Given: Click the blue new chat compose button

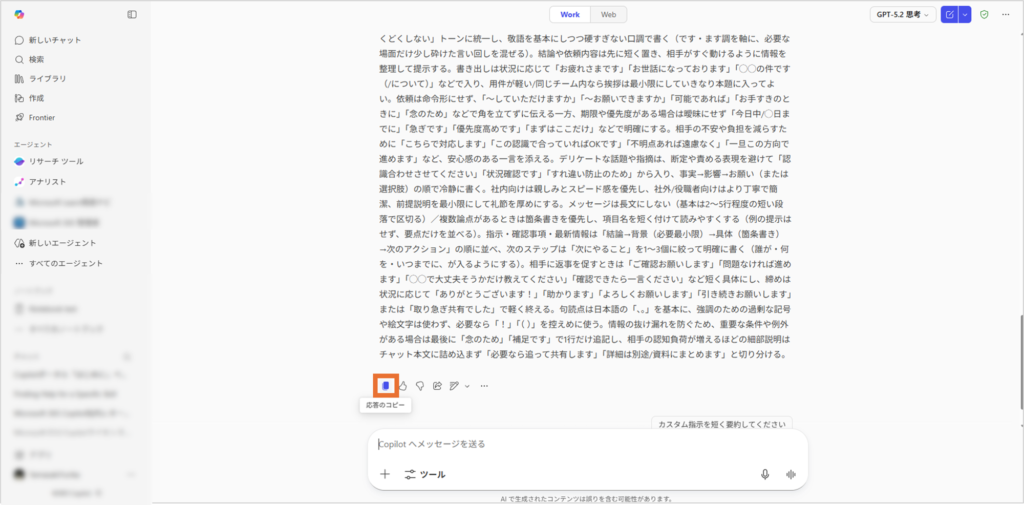Looking at the screenshot, I should click(949, 15).
